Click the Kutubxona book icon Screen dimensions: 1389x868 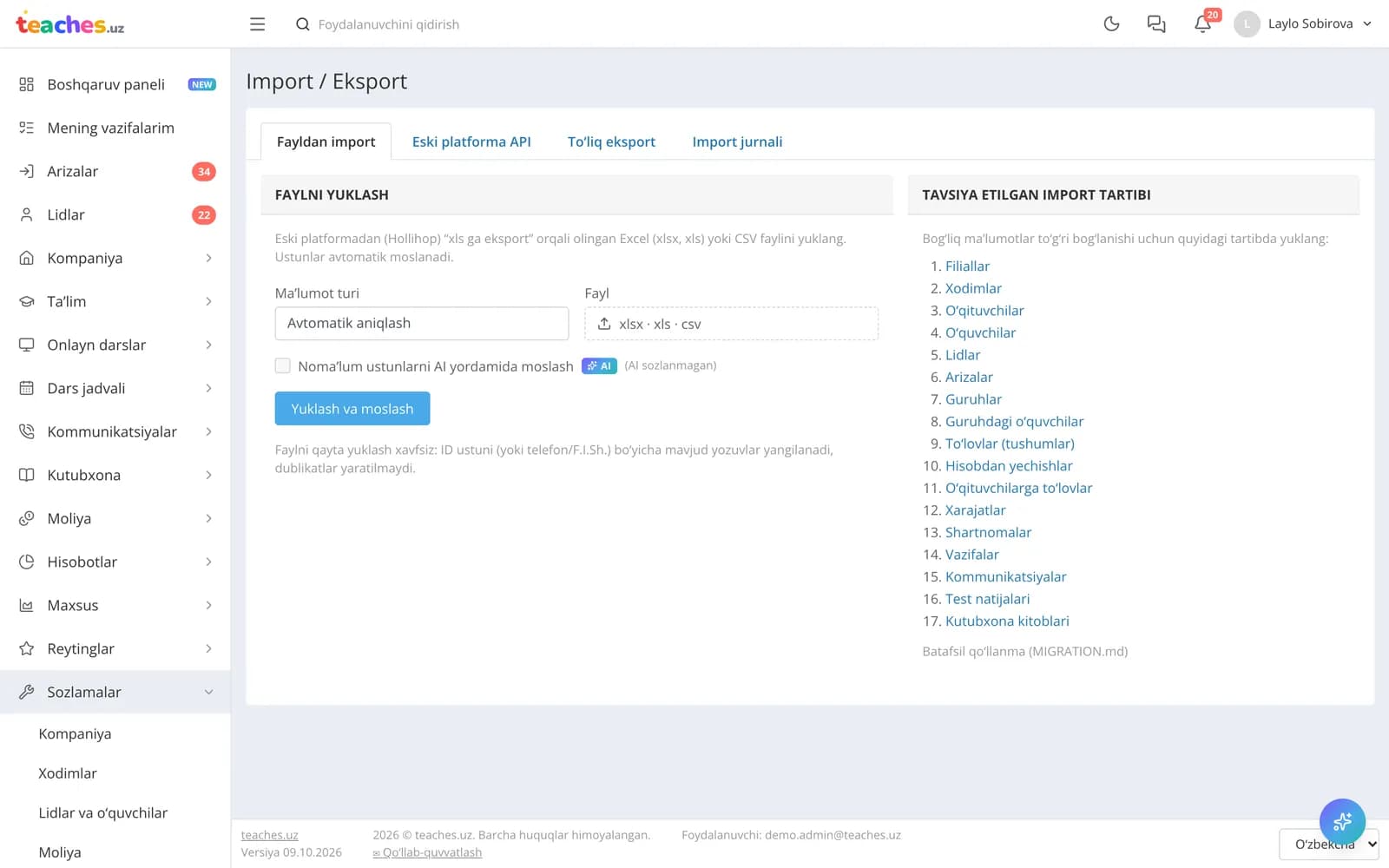click(x=27, y=475)
